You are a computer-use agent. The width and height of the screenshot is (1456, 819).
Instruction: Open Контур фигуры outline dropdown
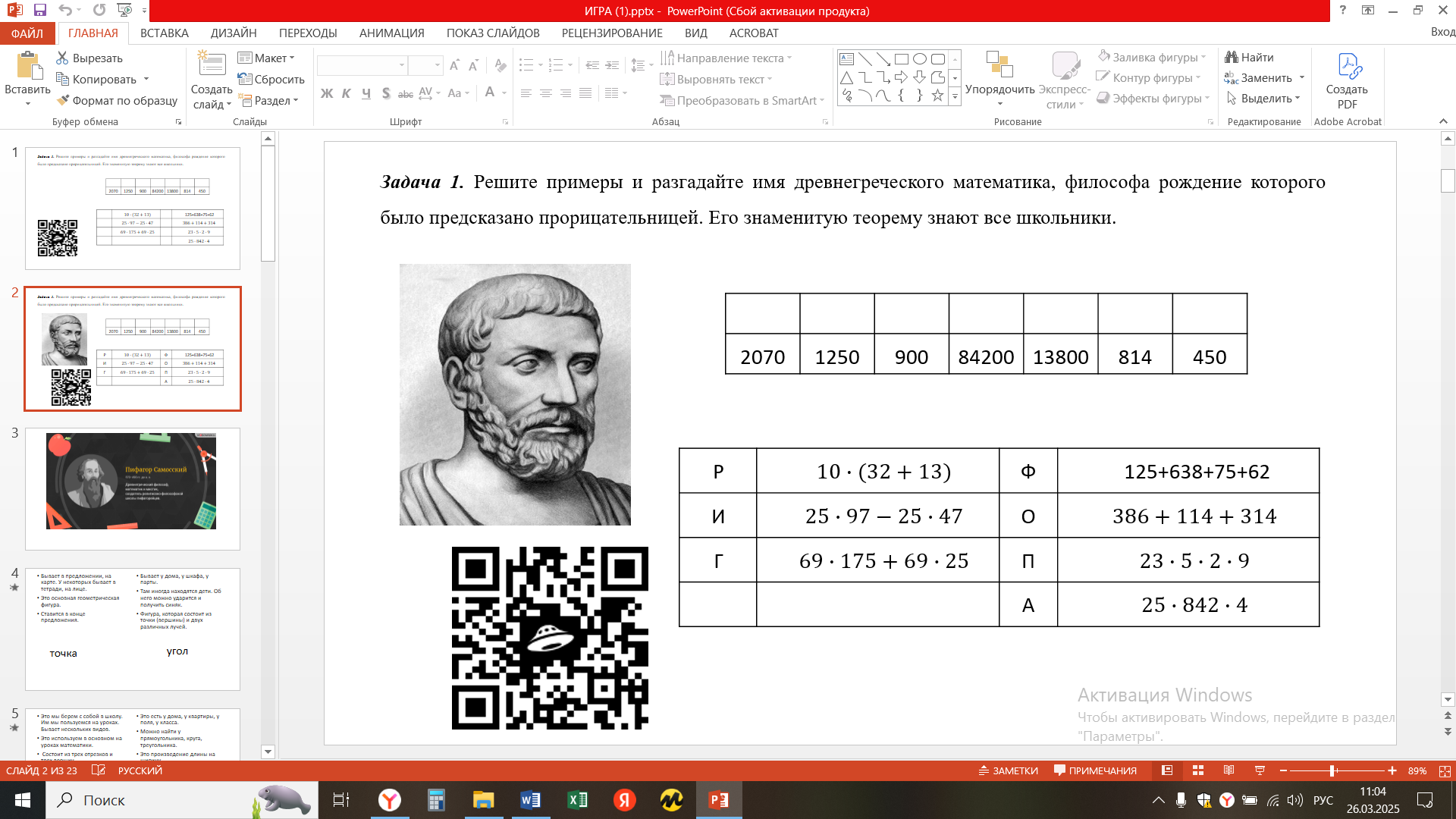coord(1149,77)
